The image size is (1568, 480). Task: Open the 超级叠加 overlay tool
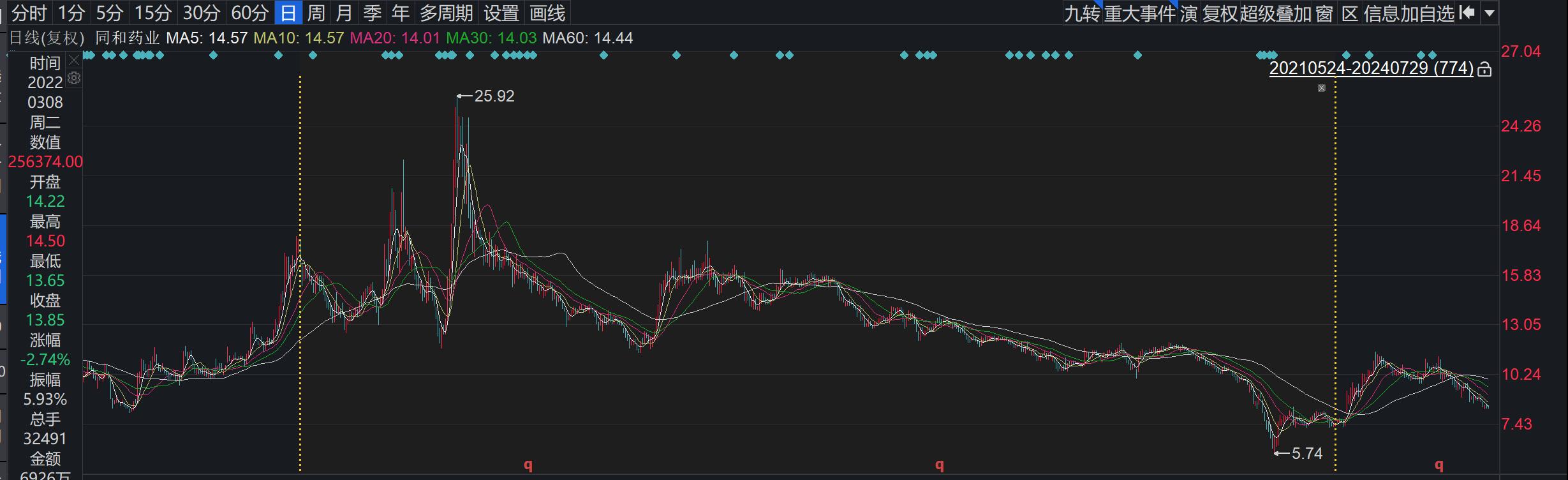(x=1275, y=13)
